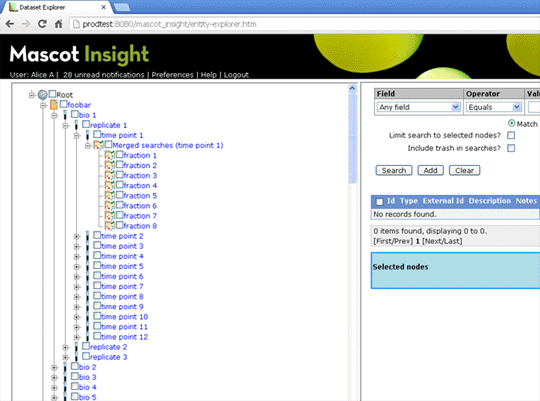Click the tree panel scroll-up arrow

352,88
